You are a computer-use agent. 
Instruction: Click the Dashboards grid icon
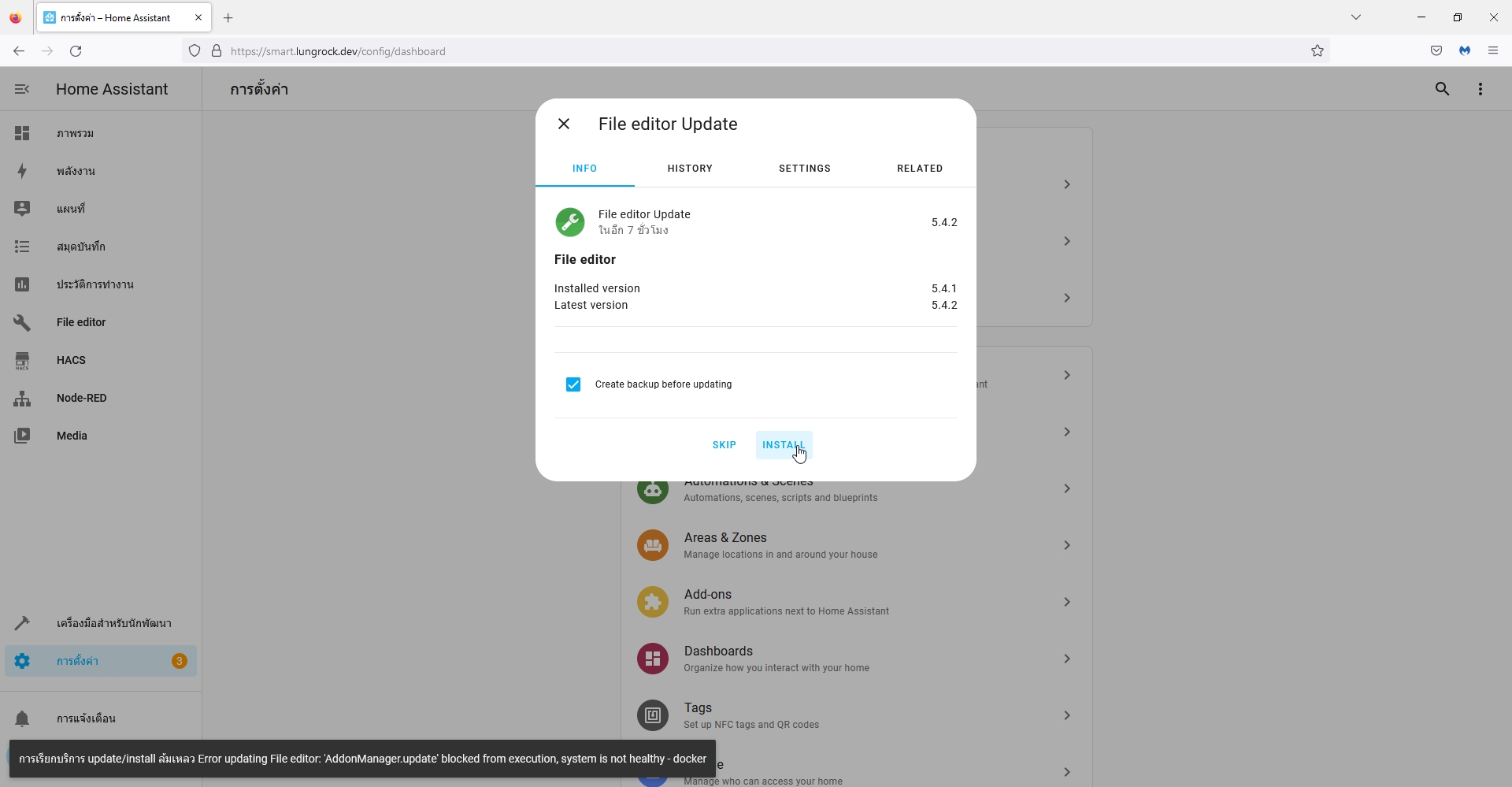[653, 659]
